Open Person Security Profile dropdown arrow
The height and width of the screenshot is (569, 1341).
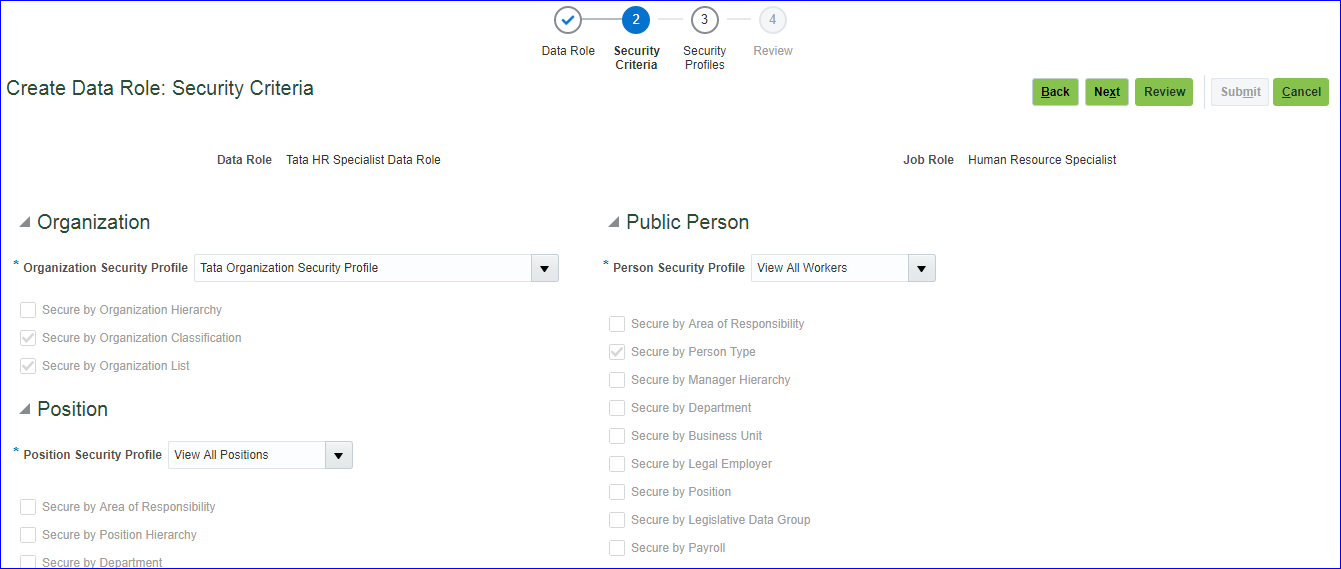coord(921,268)
